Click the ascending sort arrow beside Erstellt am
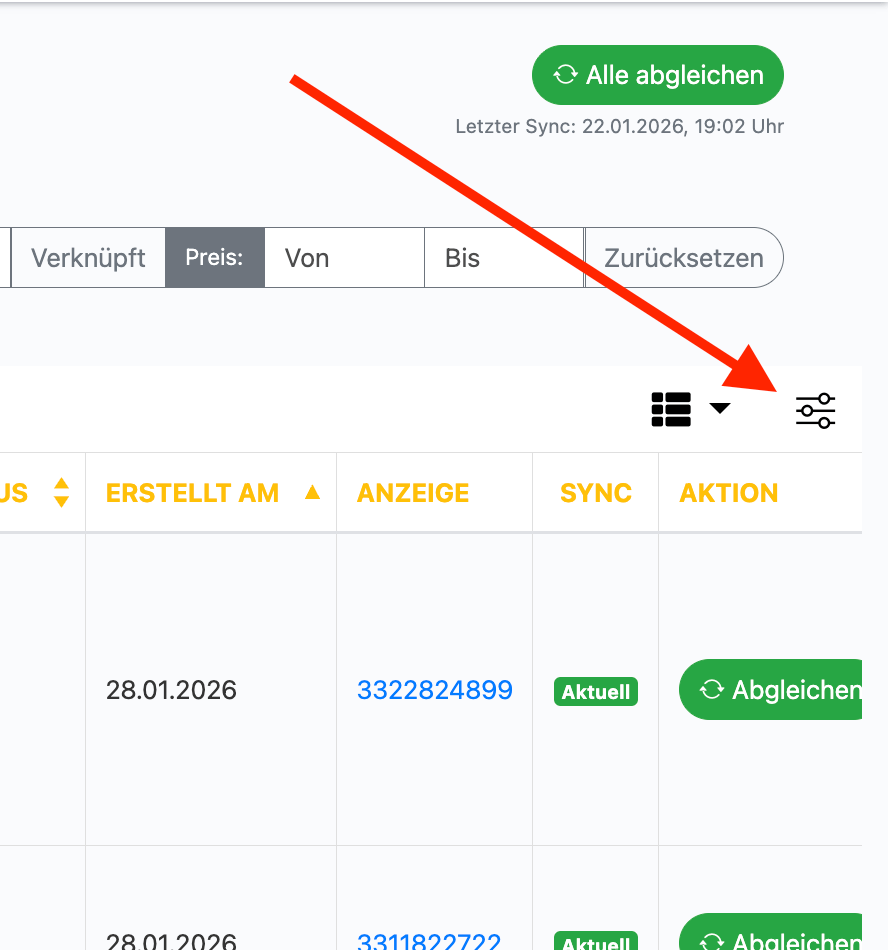The width and height of the screenshot is (888, 950). pos(312,492)
